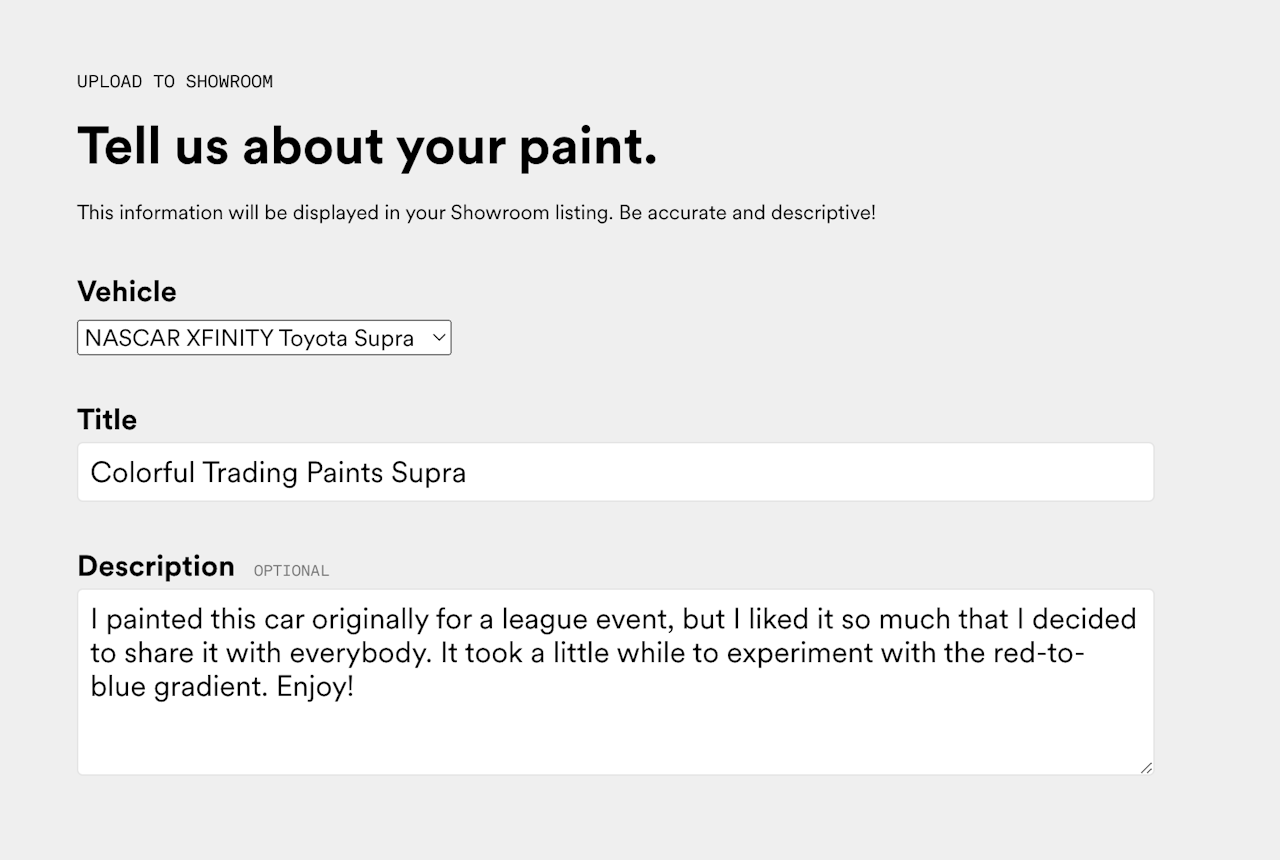Viewport: 1280px width, 860px height.
Task: Click the "Tell us about your paint." heading
Action: coord(367,146)
